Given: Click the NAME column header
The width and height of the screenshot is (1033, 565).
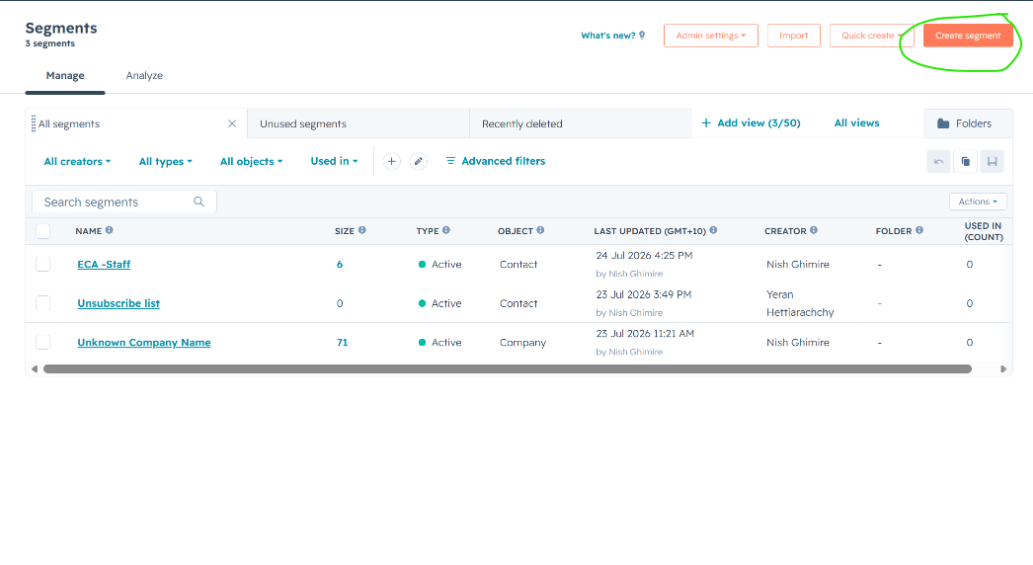Looking at the screenshot, I should tap(88, 231).
